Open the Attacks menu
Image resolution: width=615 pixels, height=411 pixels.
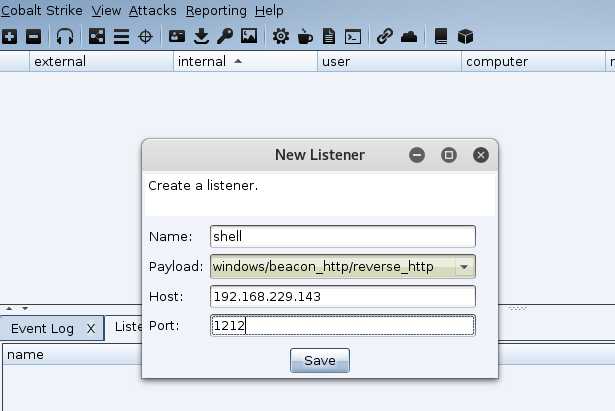153,11
